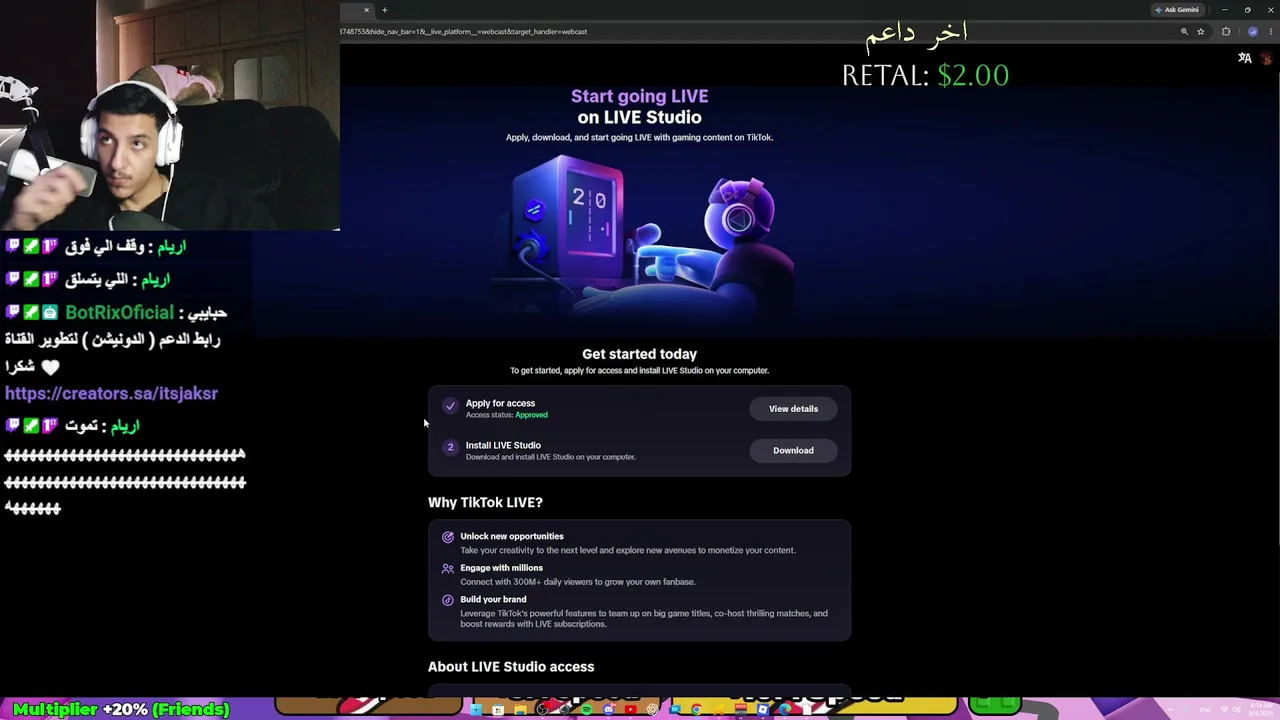Click the green "Approved" status text

pos(531,415)
